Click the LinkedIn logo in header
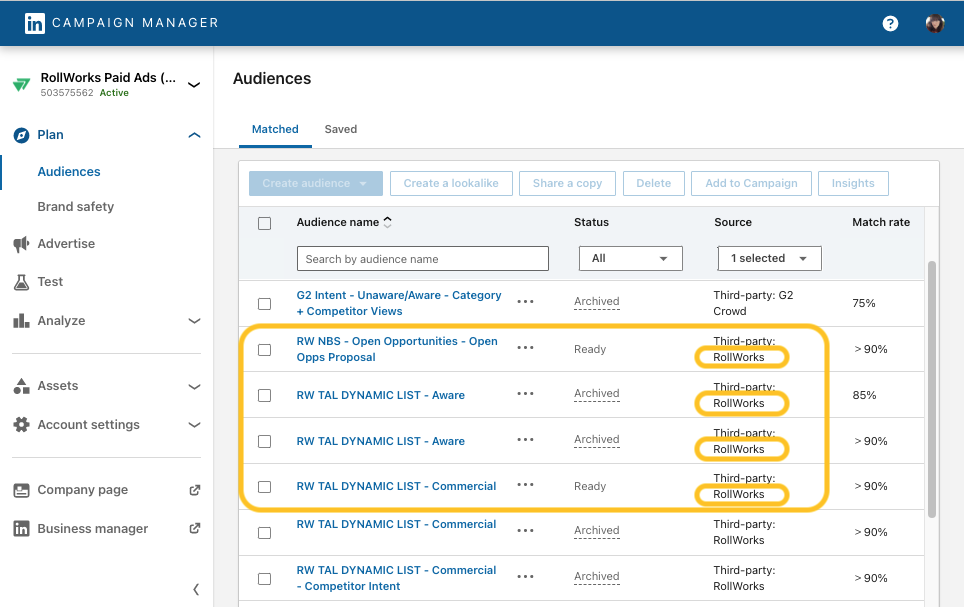The image size is (964, 607). click(35, 23)
